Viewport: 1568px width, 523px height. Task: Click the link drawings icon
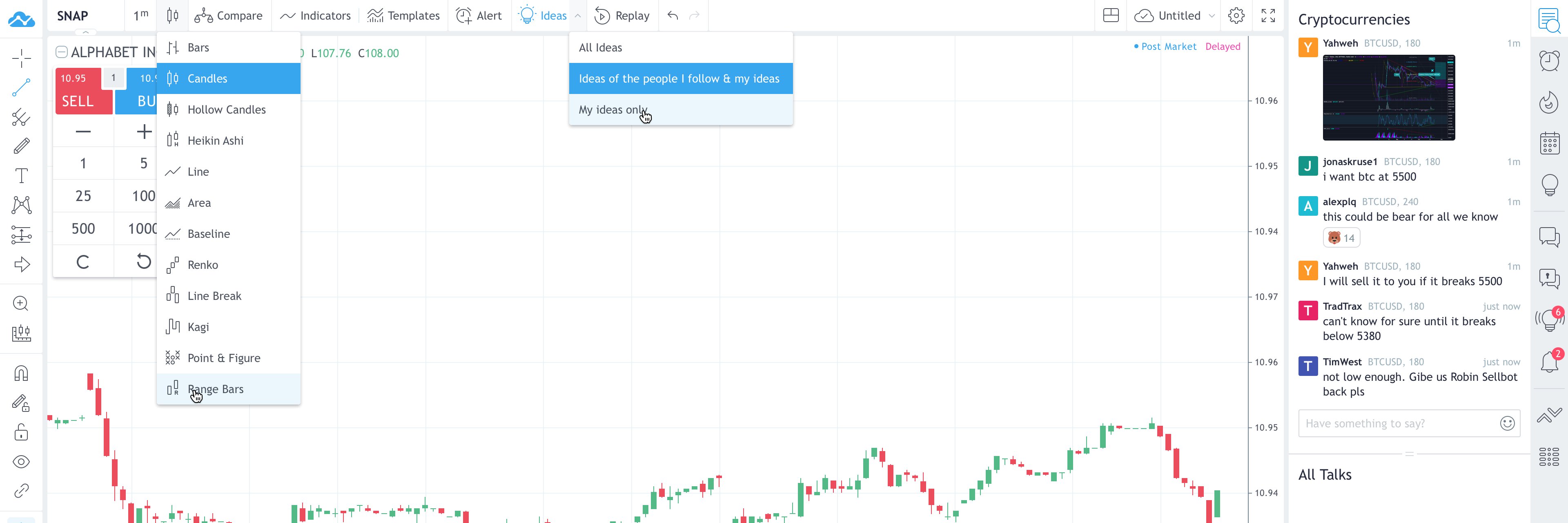(x=21, y=491)
